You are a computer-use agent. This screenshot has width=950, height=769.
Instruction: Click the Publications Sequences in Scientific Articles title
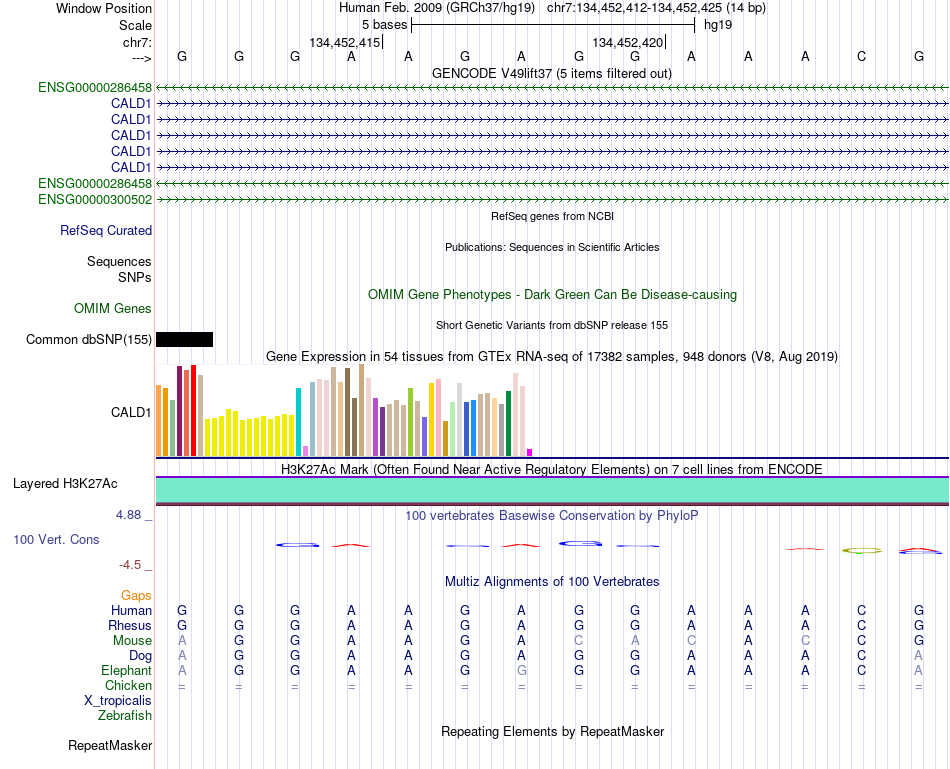(x=552, y=247)
